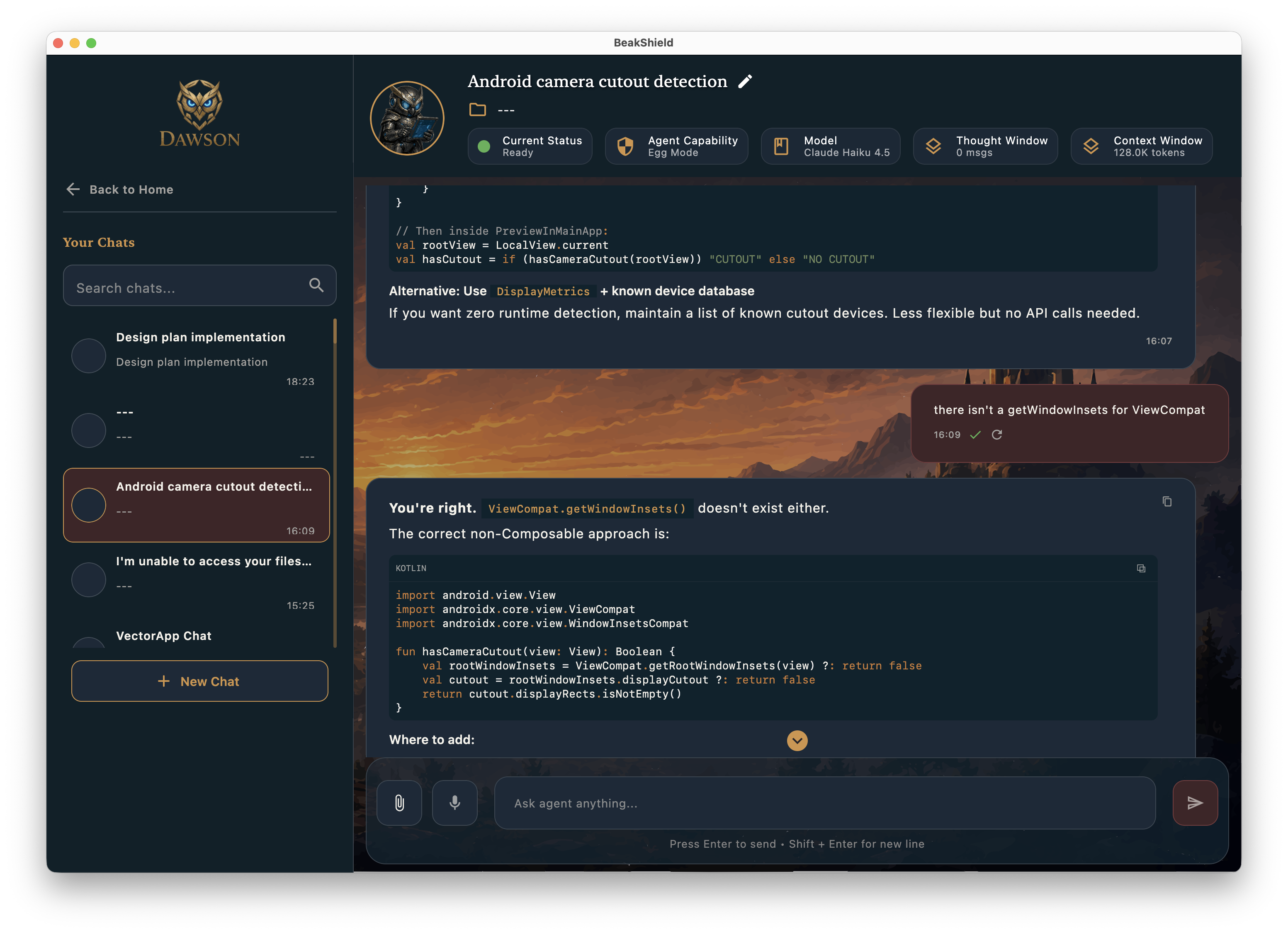Attach a file with the paperclip button
The height and width of the screenshot is (934, 1288).
[399, 803]
